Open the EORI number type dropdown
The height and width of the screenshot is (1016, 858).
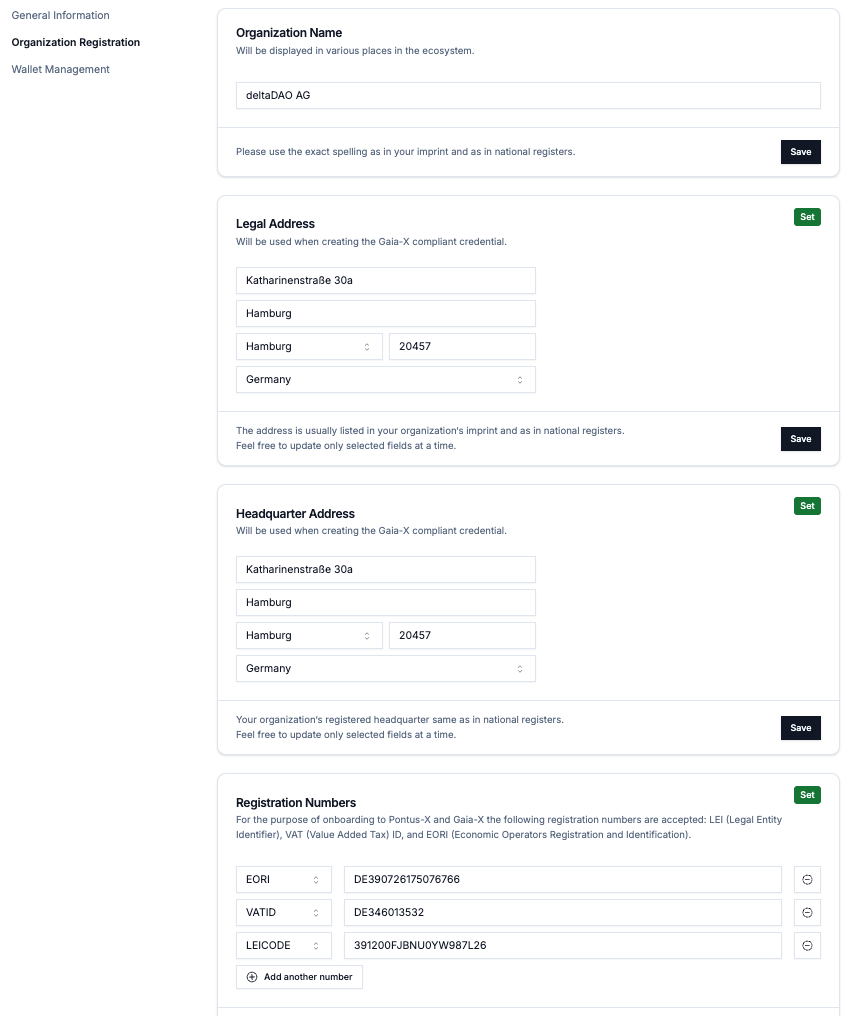point(284,880)
